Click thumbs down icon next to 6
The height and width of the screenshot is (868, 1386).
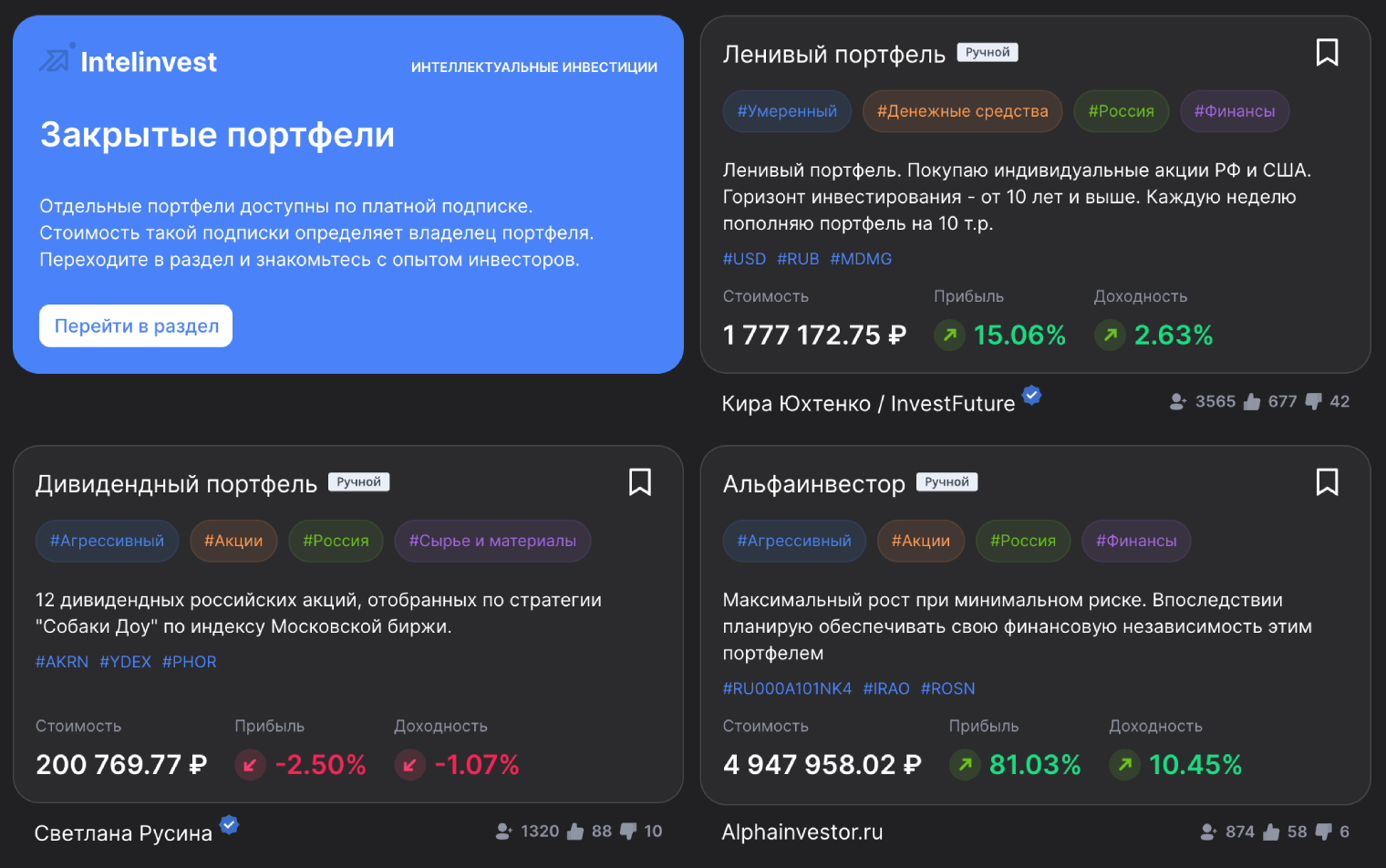click(x=1323, y=832)
